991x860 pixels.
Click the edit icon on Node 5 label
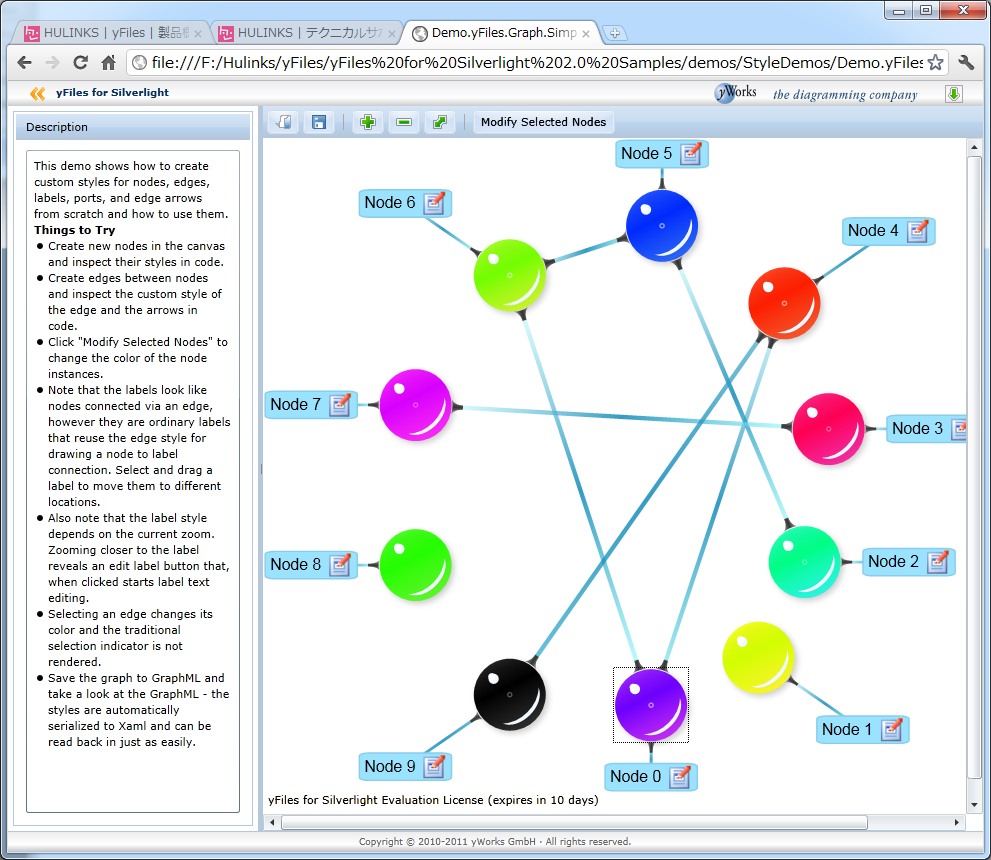tap(691, 154)
